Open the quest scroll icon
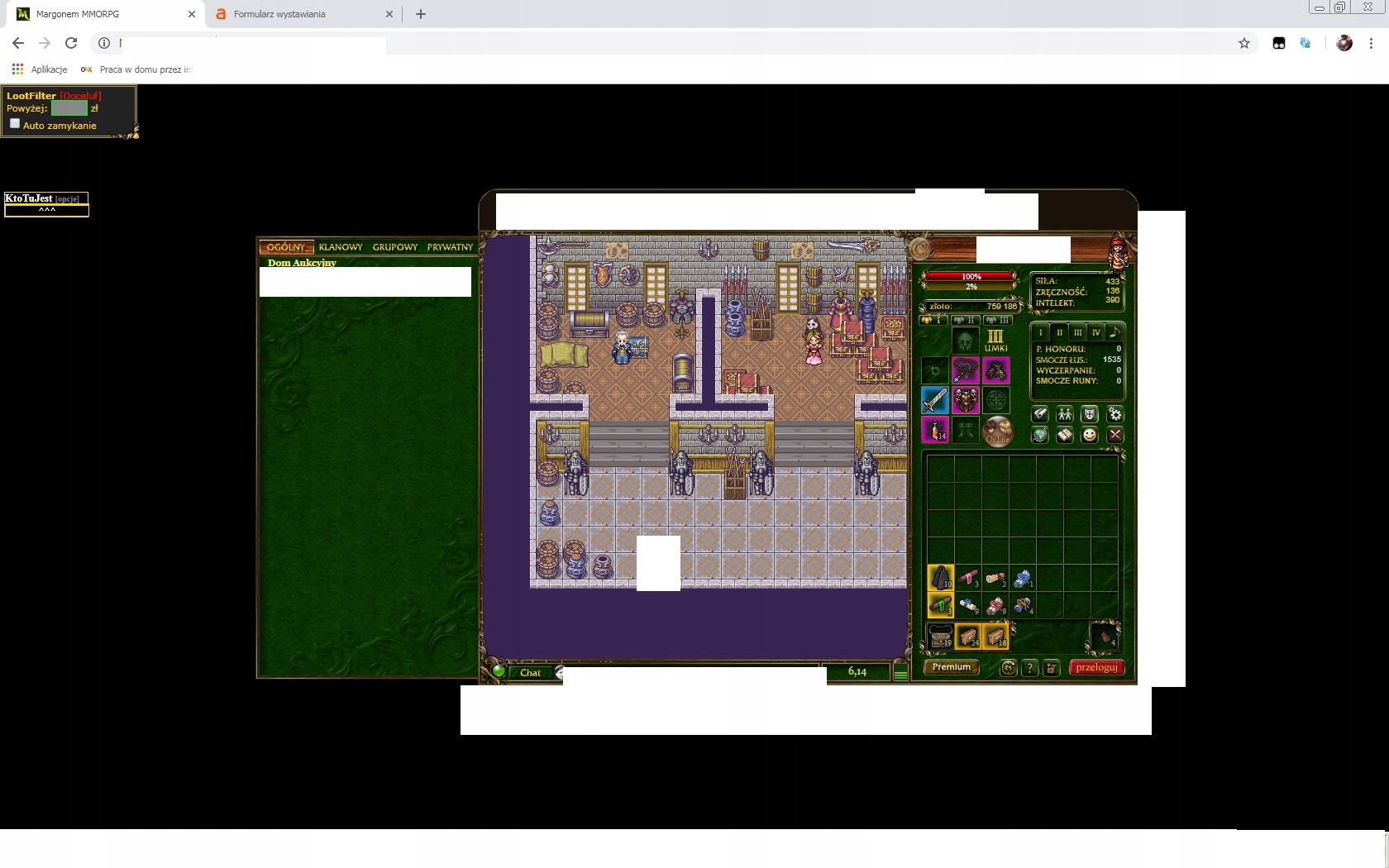Viewport: 1389px width, 868px height. 1040,414
